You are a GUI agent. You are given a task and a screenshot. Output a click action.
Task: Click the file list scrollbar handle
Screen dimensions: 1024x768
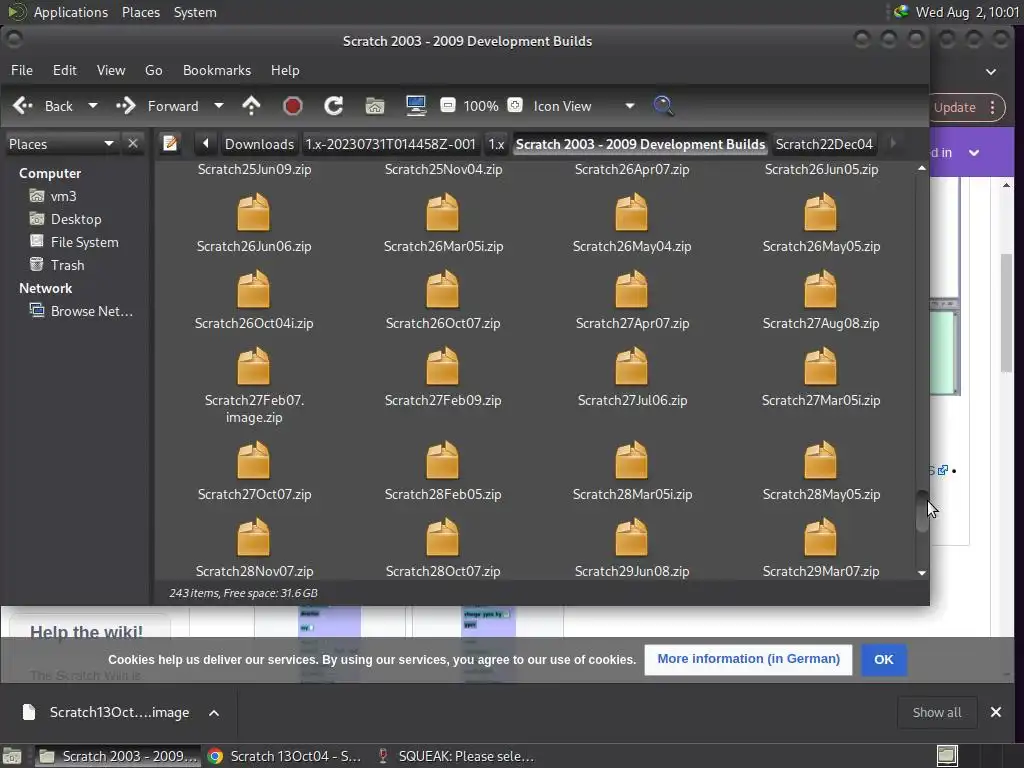point(921,511)
